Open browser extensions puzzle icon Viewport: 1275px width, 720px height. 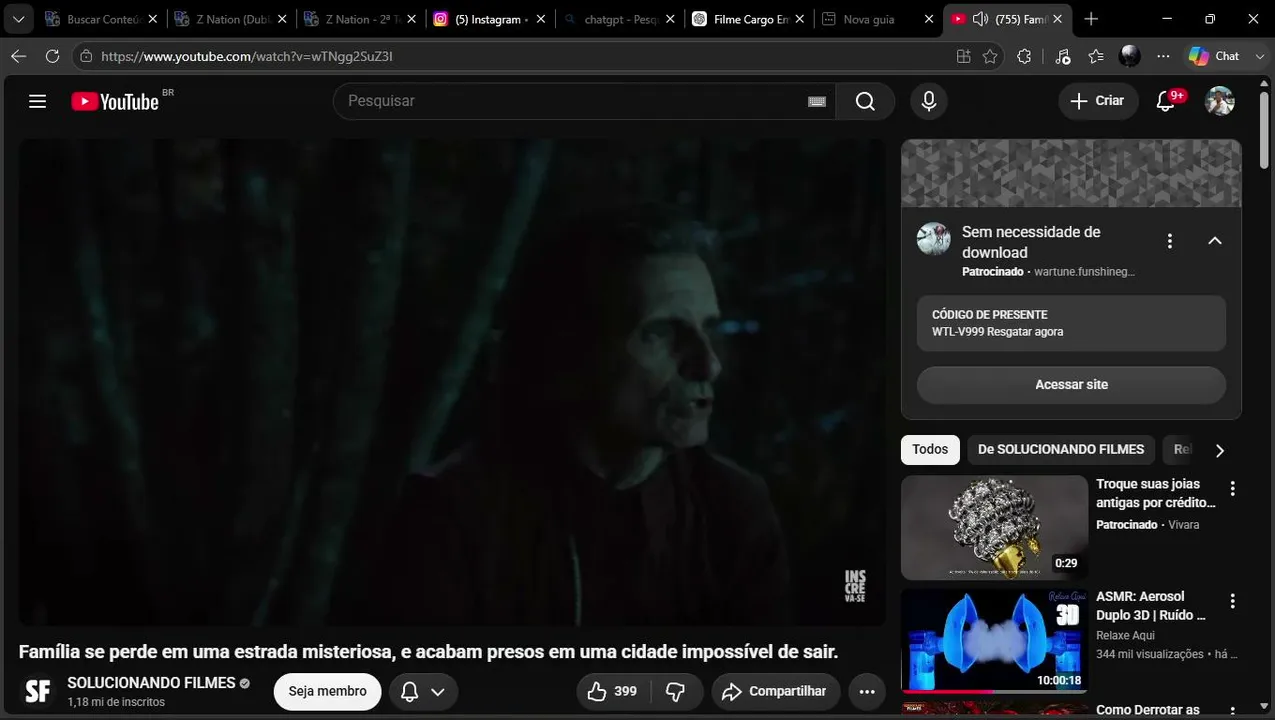tap(1024, 56)
